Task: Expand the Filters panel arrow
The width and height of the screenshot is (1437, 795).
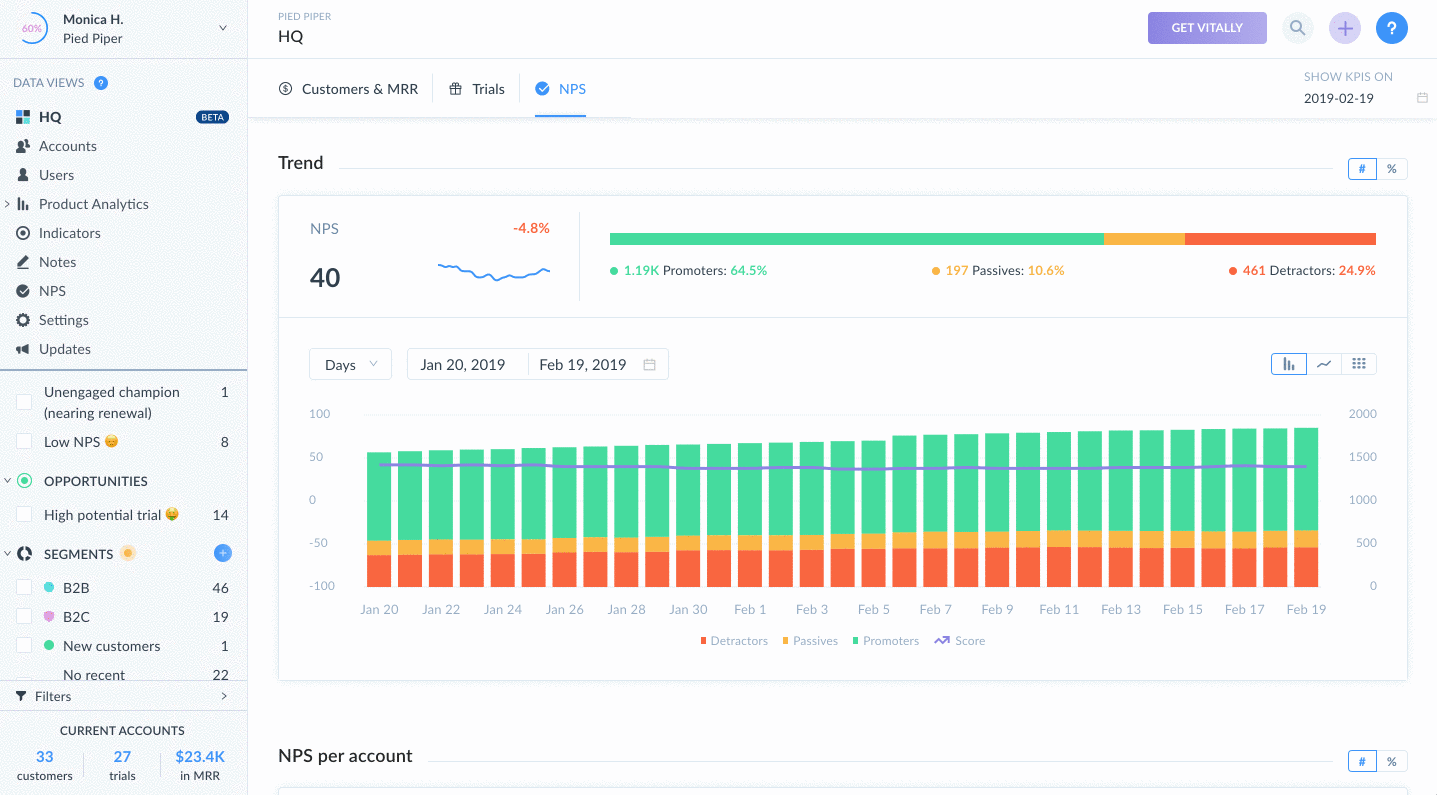Action: tap(224, 696)
